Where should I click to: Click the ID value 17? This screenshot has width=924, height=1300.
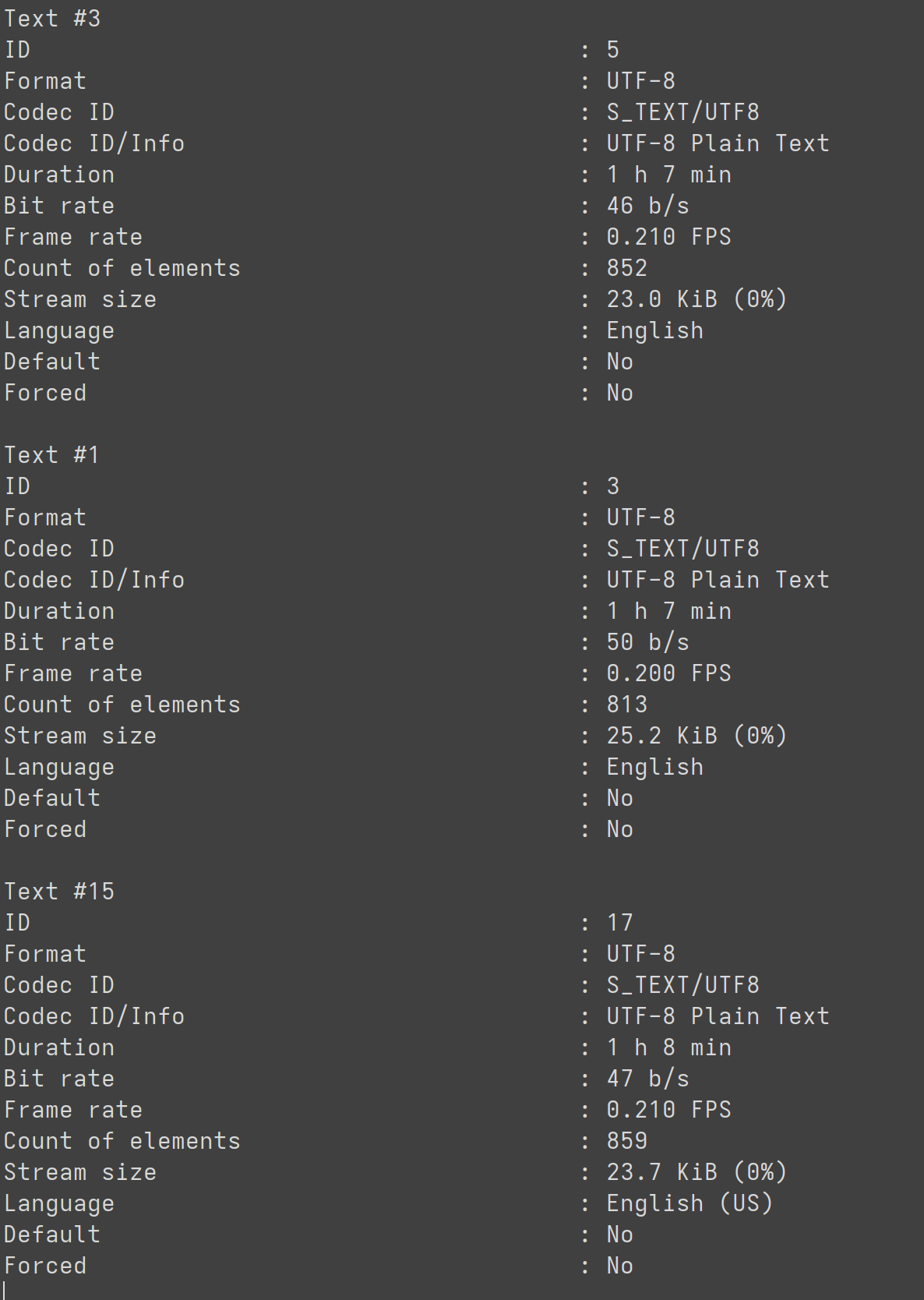(x=620, y=923)
